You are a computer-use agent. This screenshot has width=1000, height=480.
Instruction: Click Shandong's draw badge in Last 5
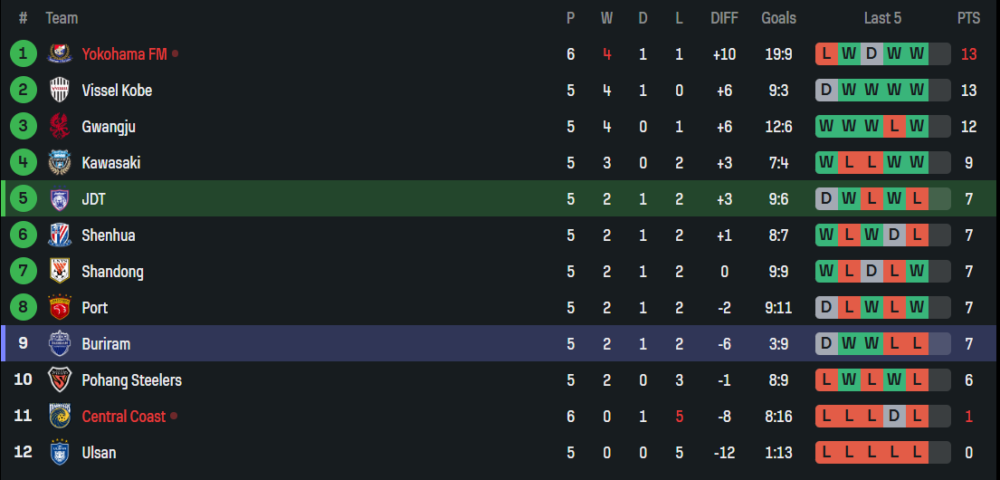tap(872, 271)
